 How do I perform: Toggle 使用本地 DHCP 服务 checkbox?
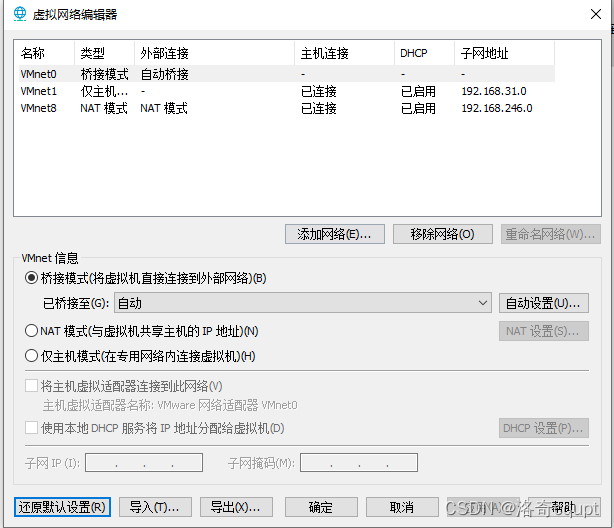31,428
